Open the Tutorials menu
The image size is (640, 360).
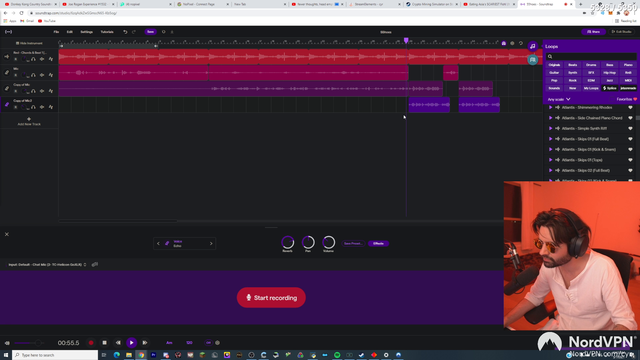click(107, 32)
